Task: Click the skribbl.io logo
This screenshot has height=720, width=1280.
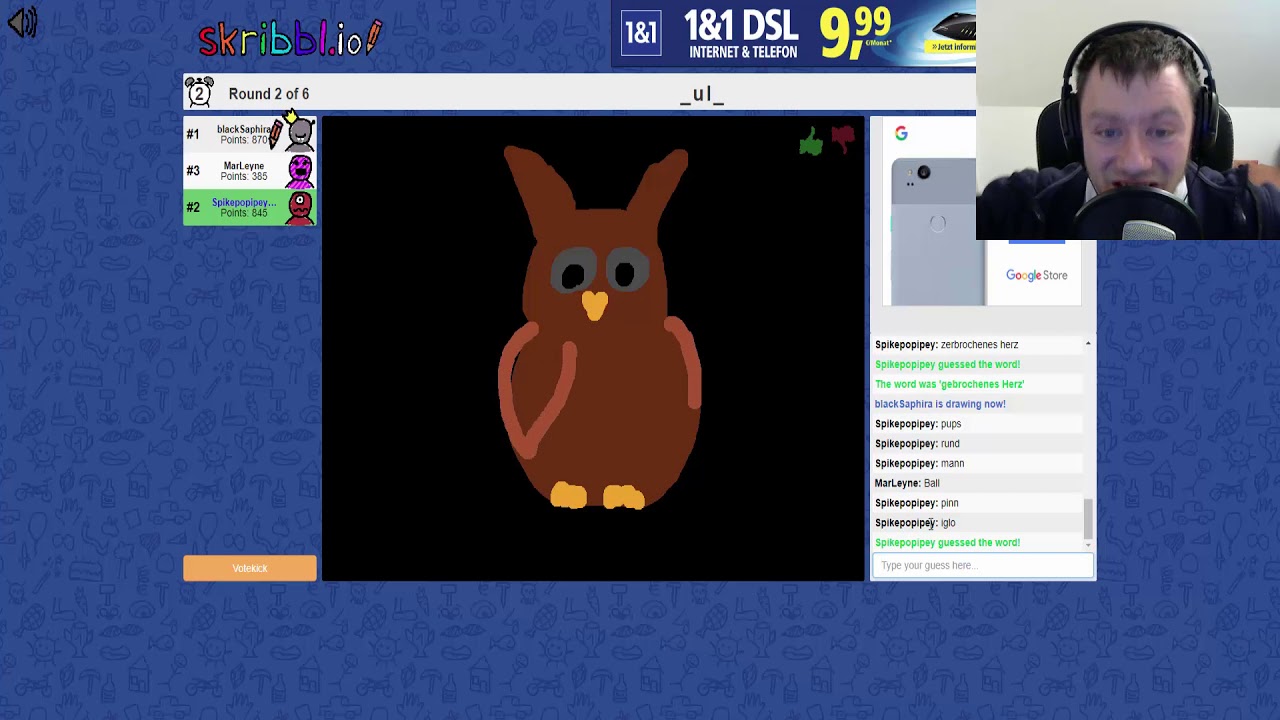Action: (x=290, y=38)
